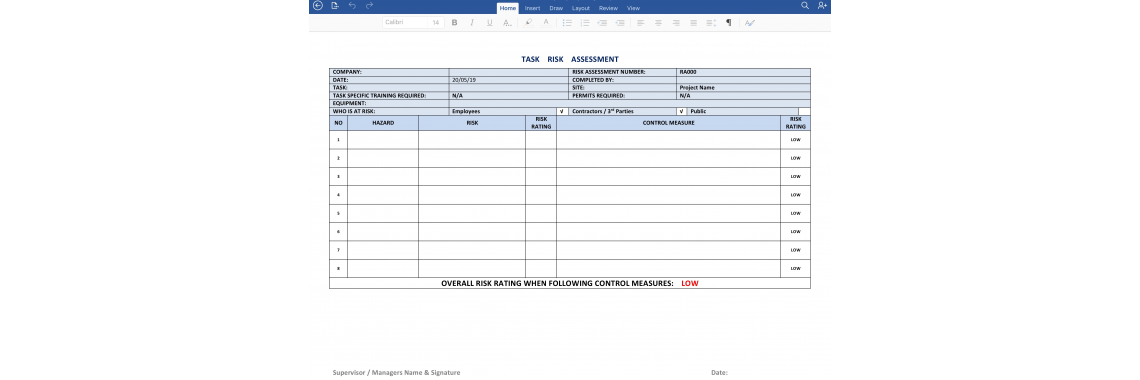Open line spacing options
This screenshot has height=380, width=1140.
[710, 23]
